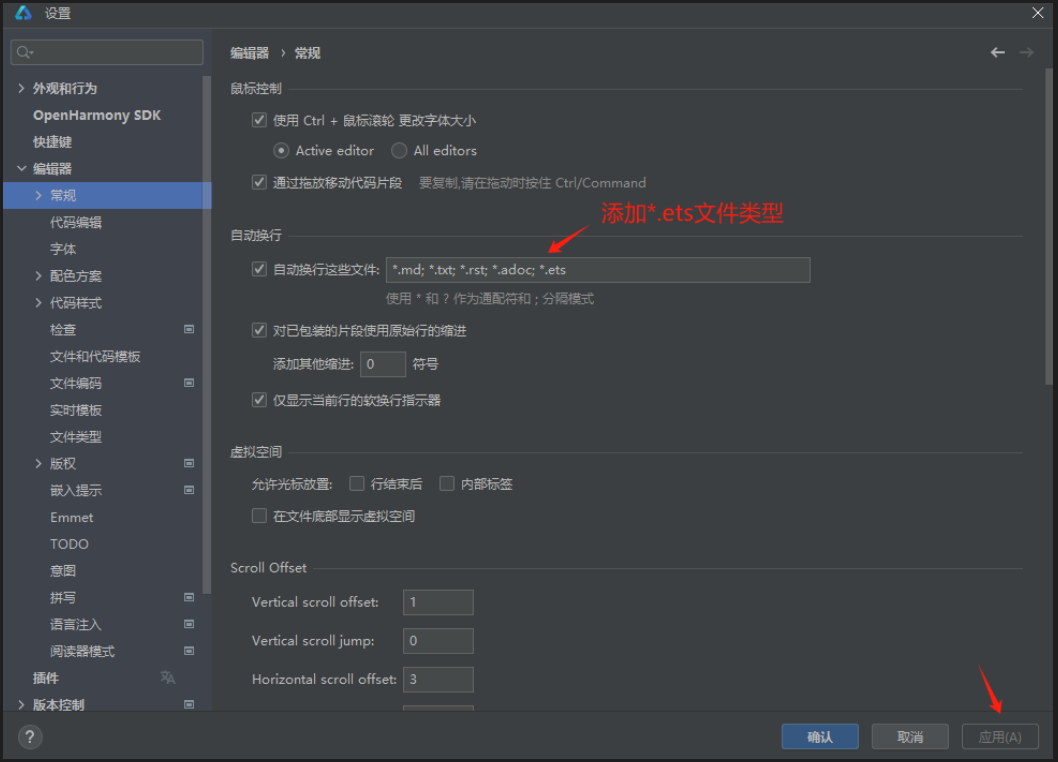Enable 内部标签 caret placement checkbox
Viewport: 1058px width, 762px height.
coord(447,483)
